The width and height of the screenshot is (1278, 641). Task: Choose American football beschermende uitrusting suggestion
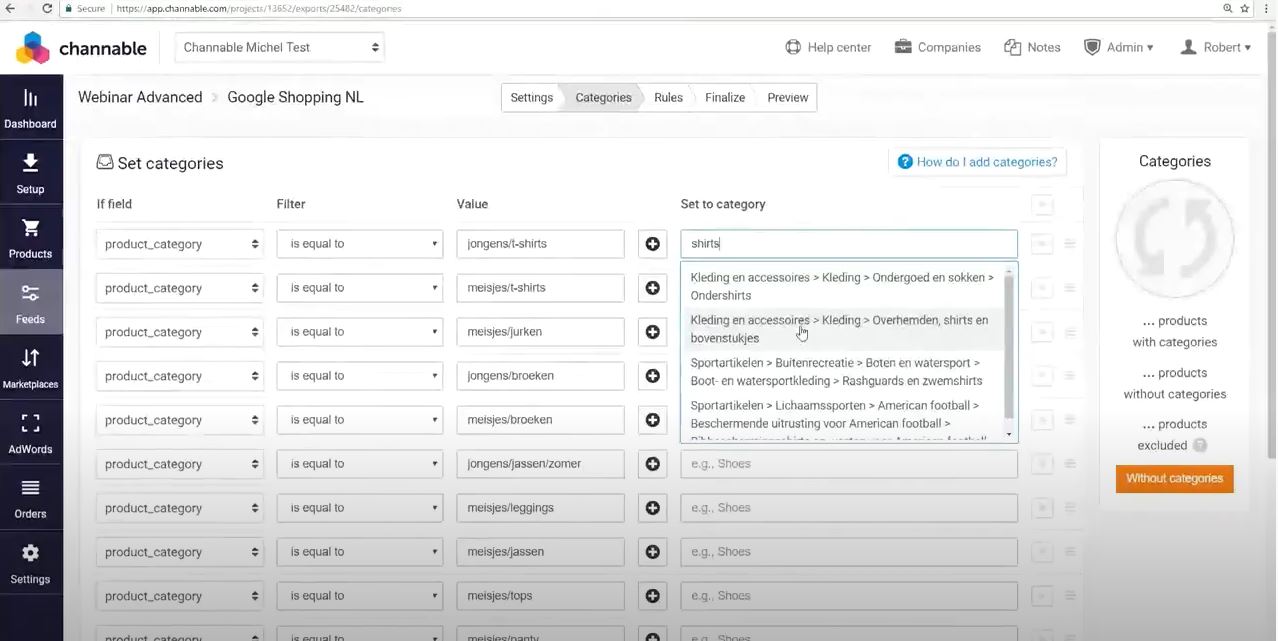(843, 419)
